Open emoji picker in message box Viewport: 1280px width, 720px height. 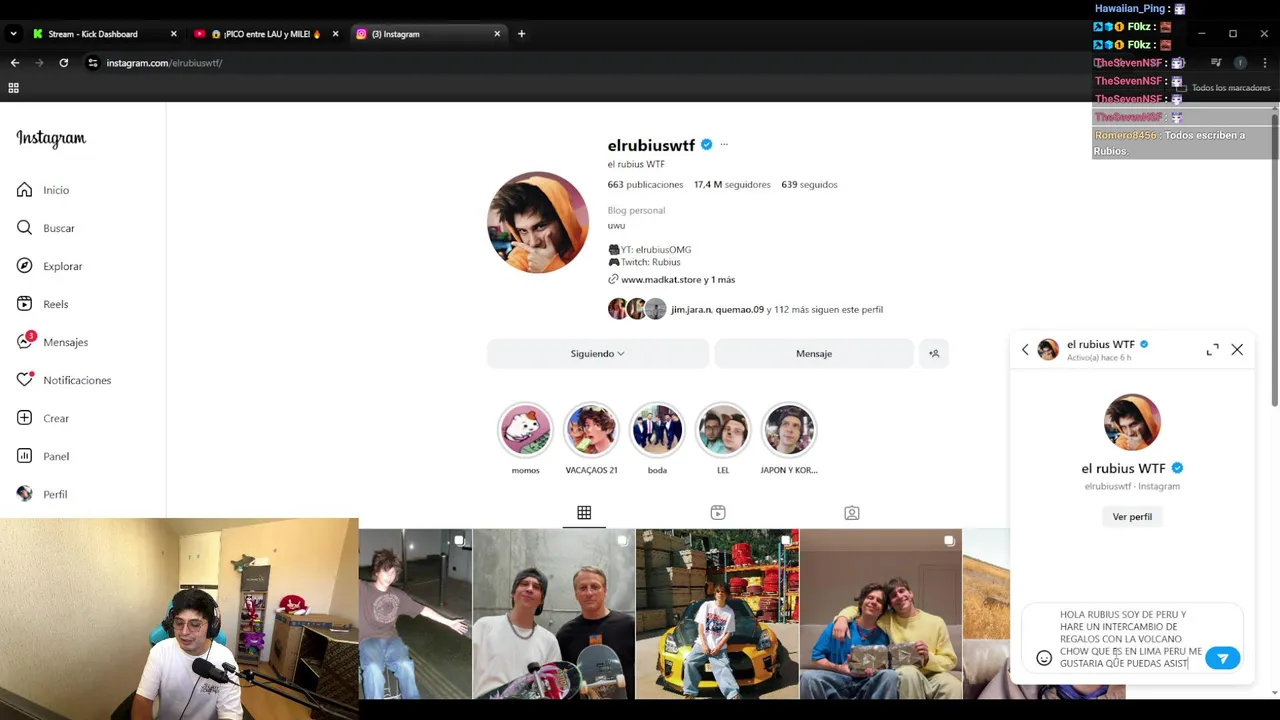[x=1044, y=658]
